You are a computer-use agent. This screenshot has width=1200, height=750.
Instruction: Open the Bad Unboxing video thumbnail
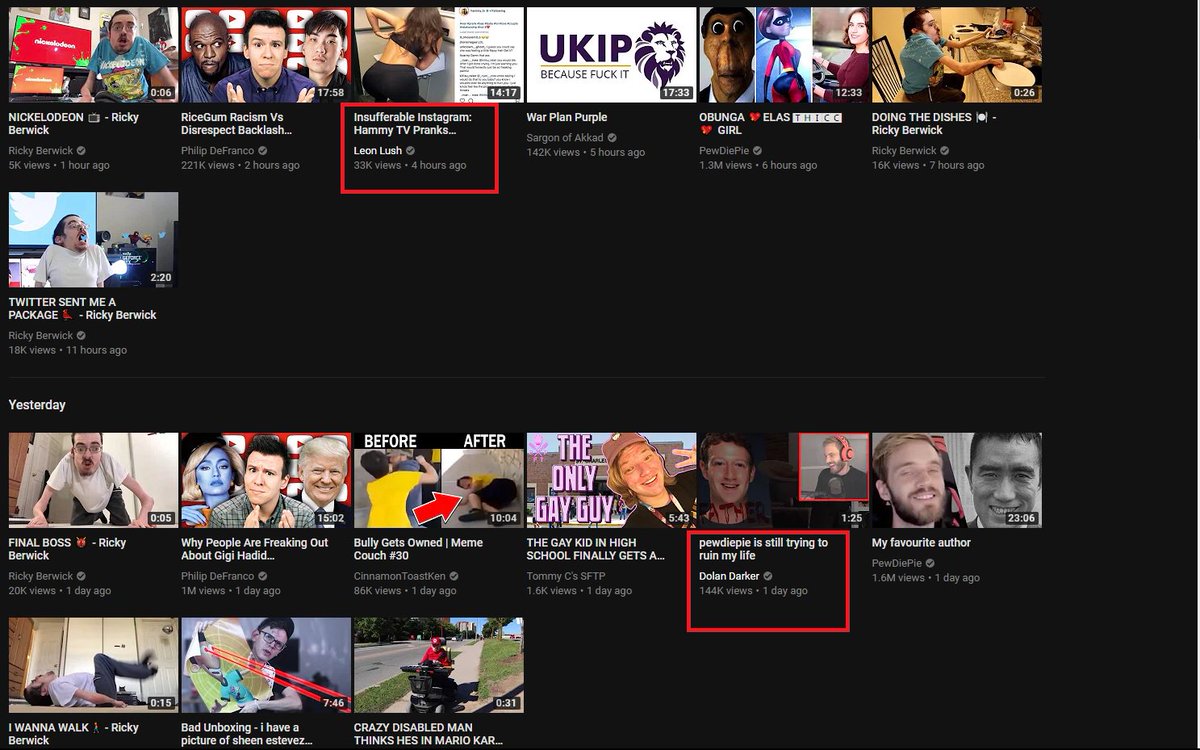[266, 665]
